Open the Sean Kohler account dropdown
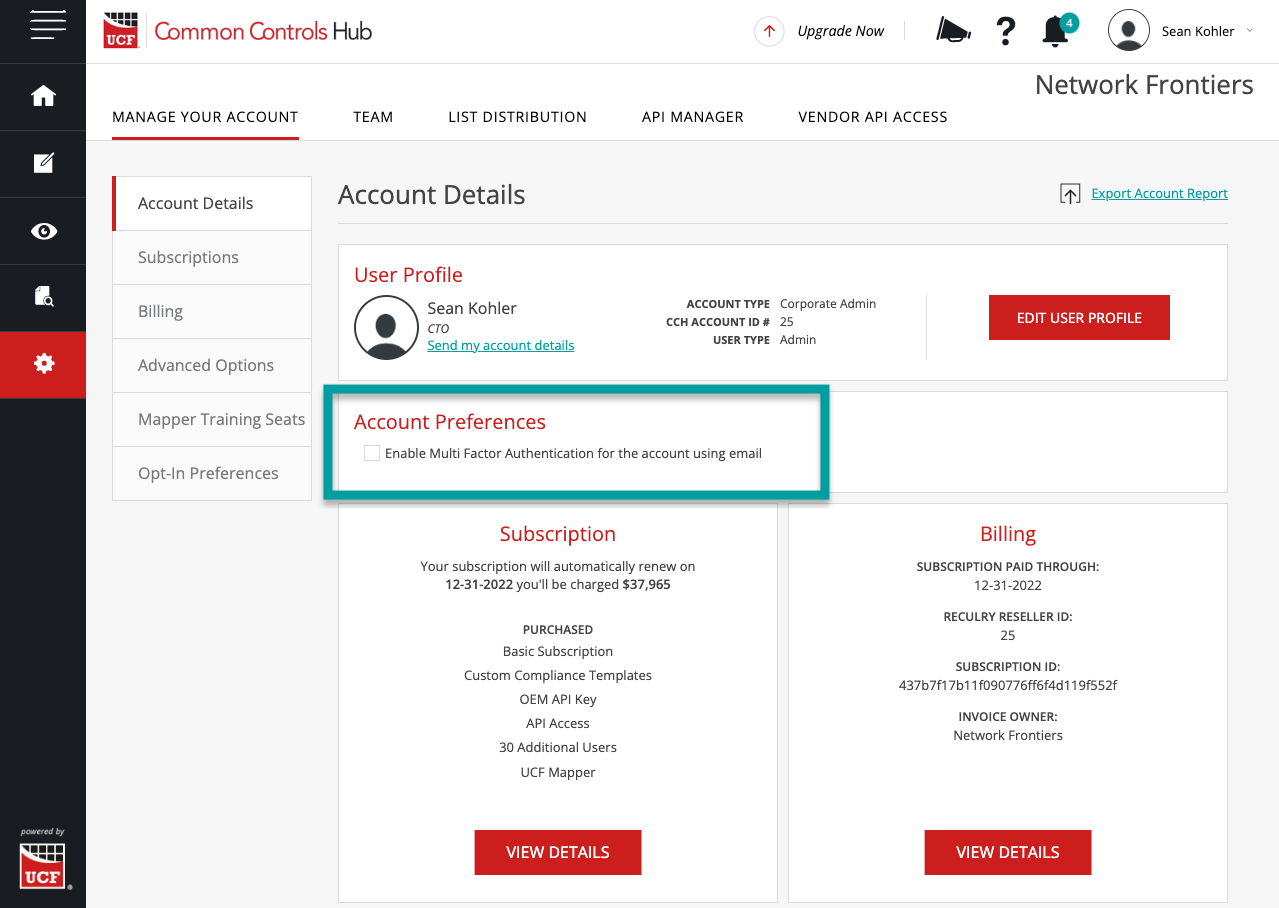Viewport: 1279px width, 908px height. point(1199,31)
